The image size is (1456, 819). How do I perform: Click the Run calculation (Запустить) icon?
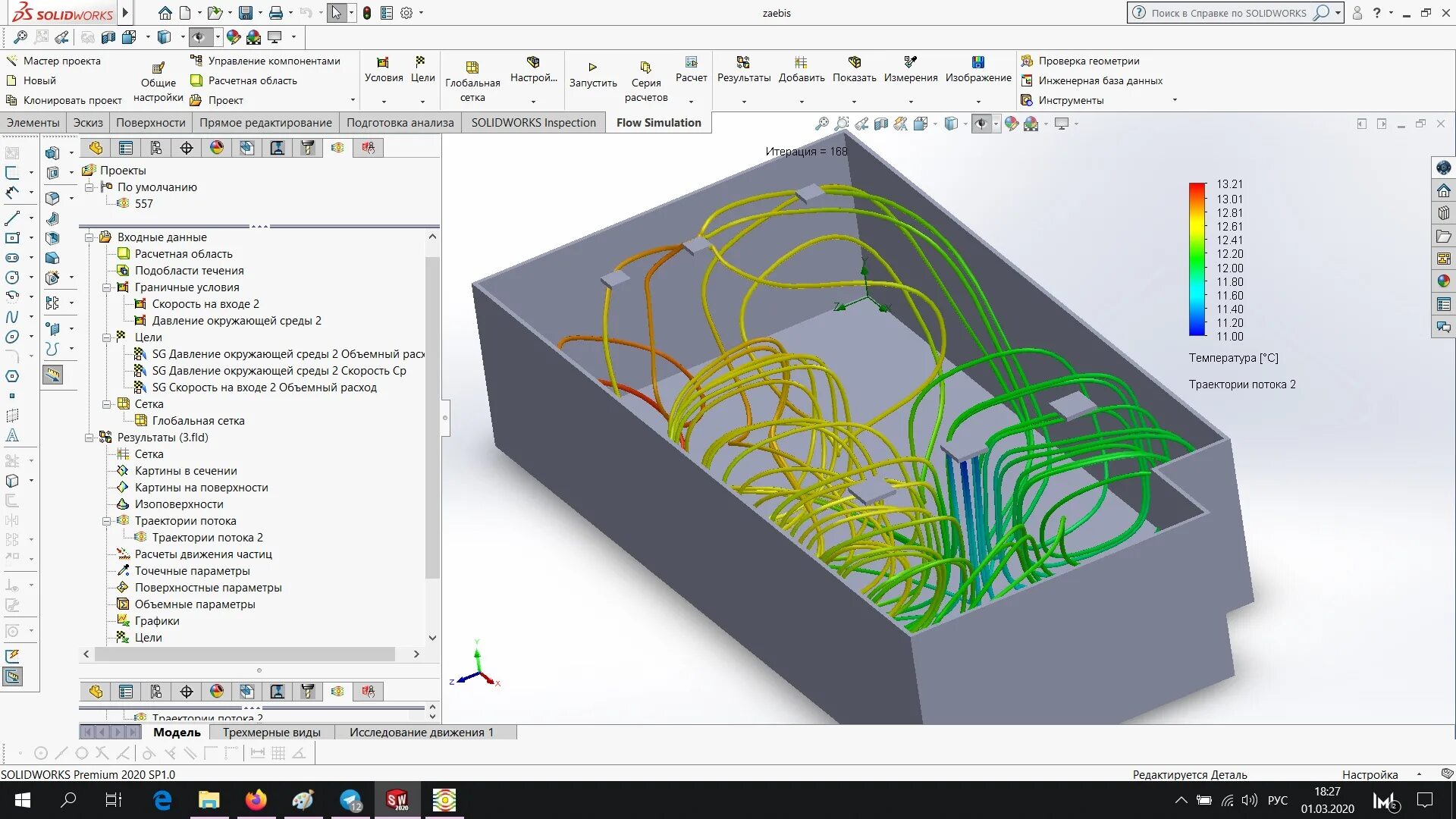tap(592, 67)
